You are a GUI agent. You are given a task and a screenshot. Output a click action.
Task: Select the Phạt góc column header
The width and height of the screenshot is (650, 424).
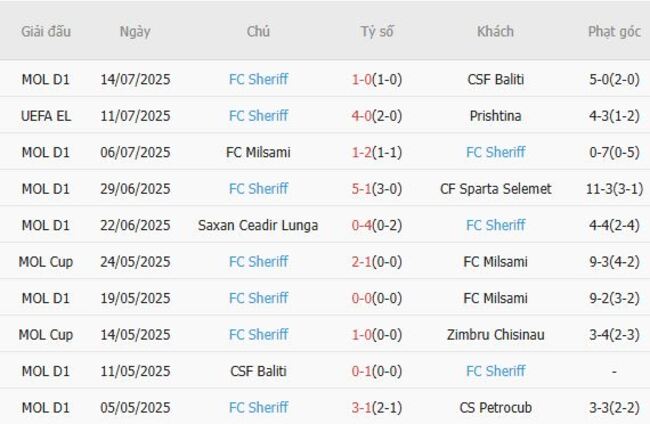(614, 31)
